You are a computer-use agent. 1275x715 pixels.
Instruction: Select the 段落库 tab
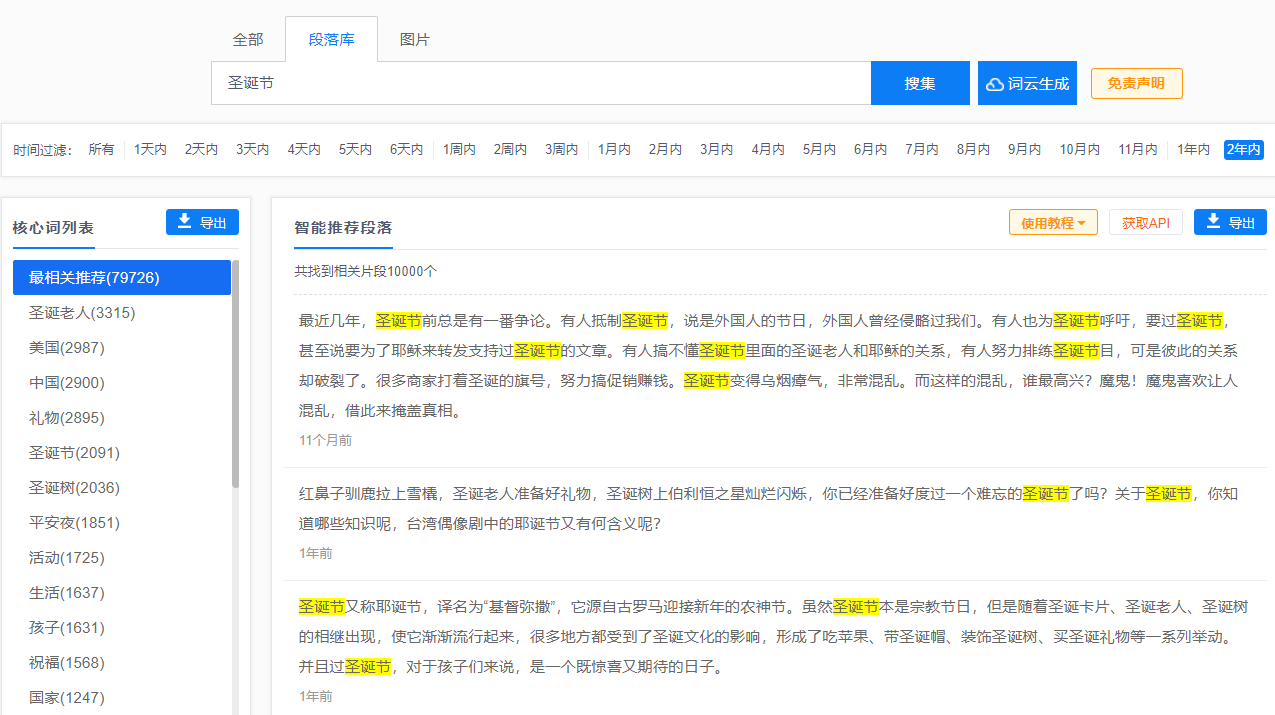point(331,39)
